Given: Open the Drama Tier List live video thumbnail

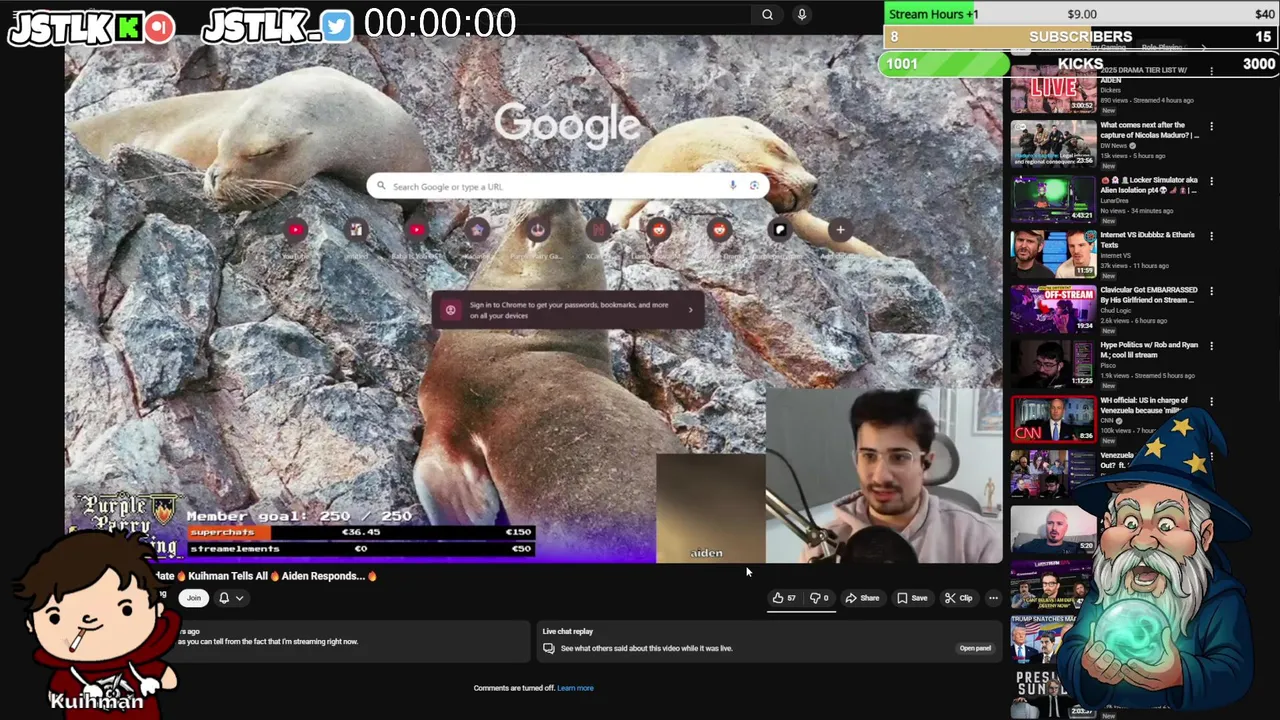Looking at the screenshot, I should (x=1053, y=91).
